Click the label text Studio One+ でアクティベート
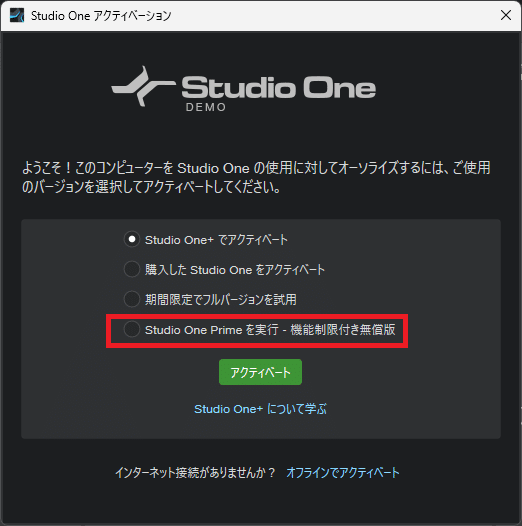The height and width of the screenshot is (526, 522). pyautogui.click(x=216, y=240)
